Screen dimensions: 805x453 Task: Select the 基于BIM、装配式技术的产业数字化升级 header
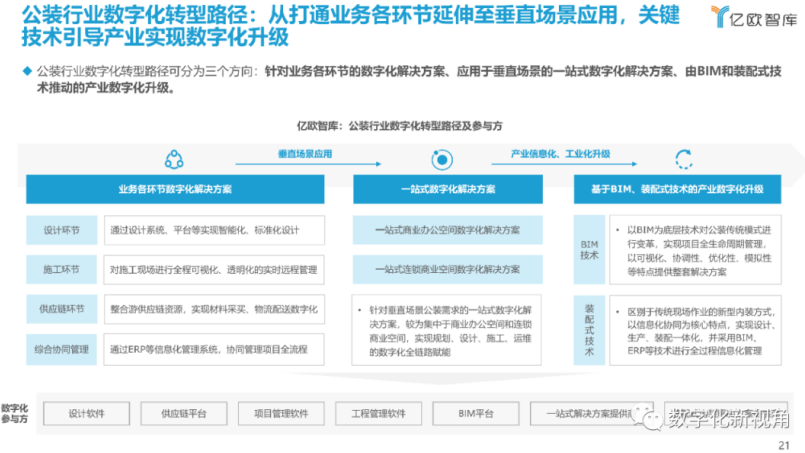[677, 189]
